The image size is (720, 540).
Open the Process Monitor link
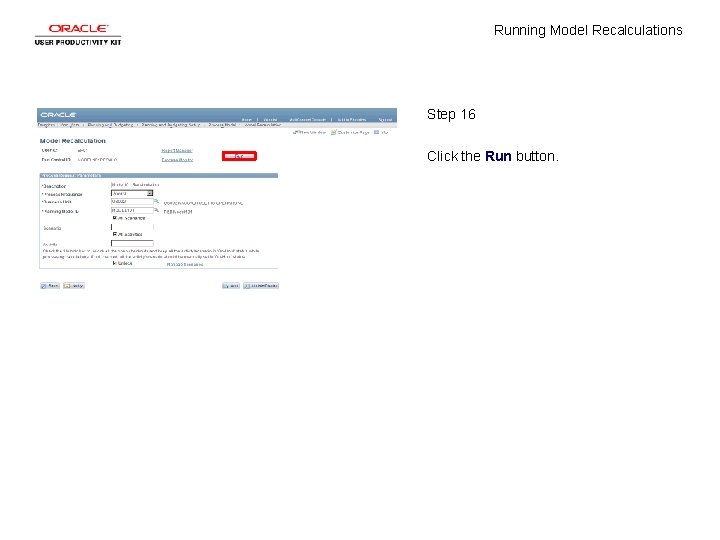tap(177, 160)
